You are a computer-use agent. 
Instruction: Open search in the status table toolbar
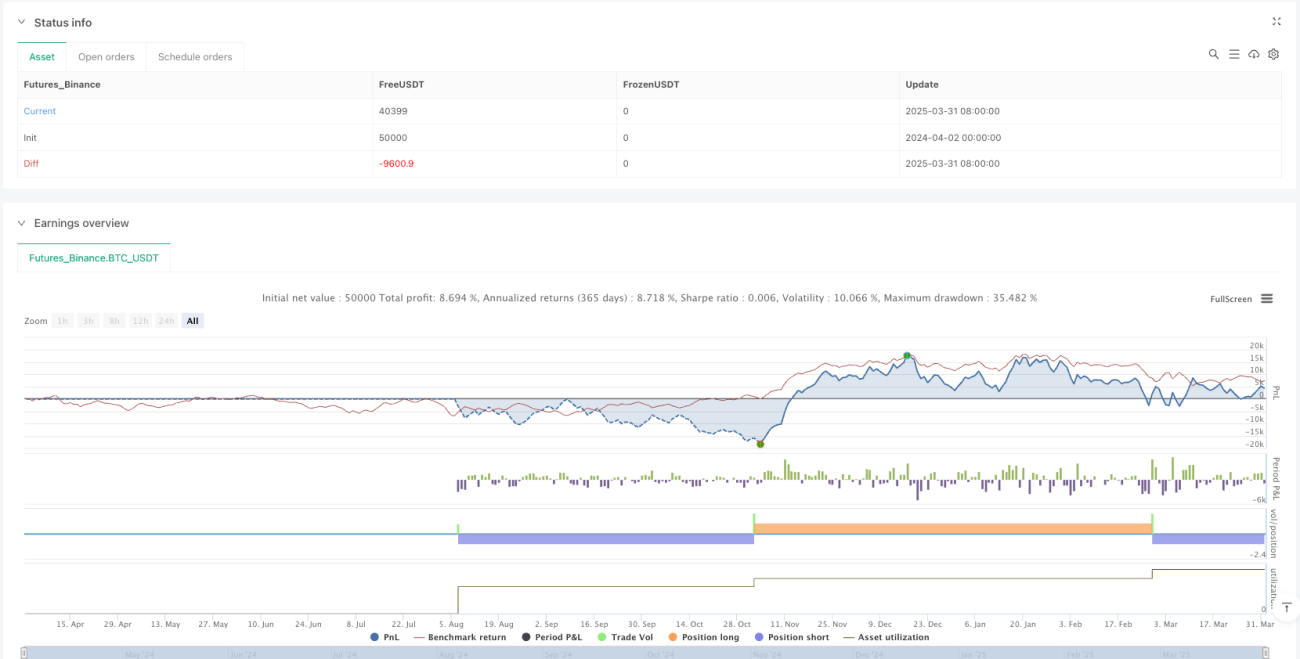pos(1213,54)
